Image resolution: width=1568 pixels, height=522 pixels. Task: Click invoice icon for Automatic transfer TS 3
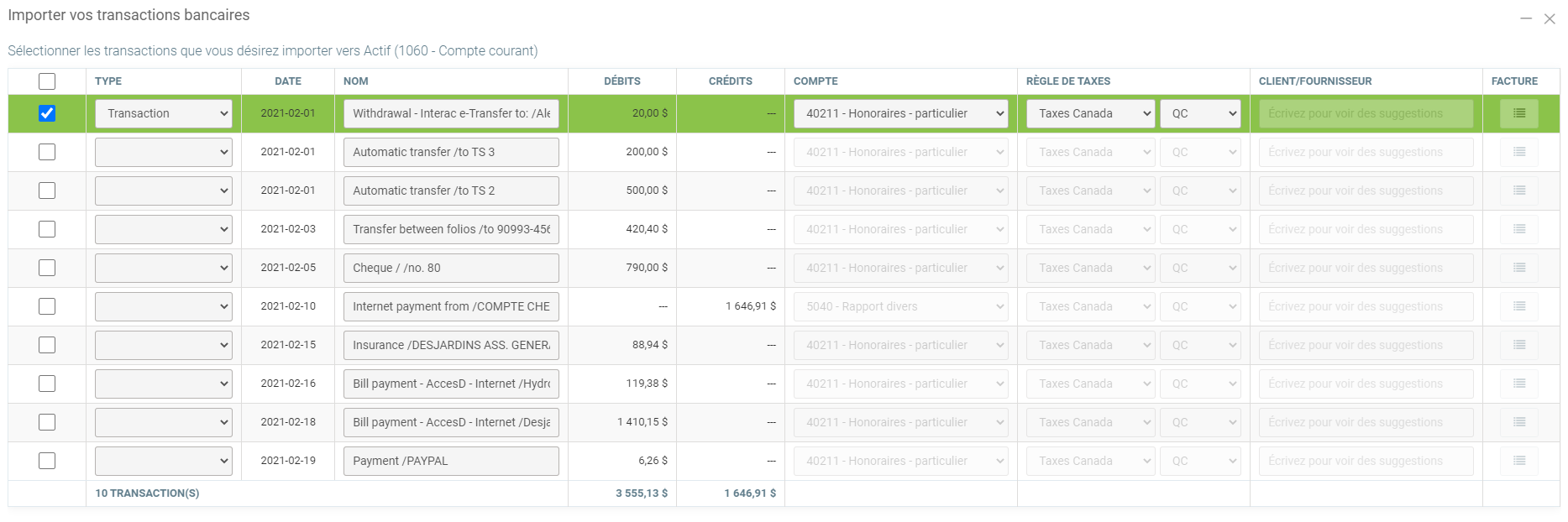coord(1518,152)
